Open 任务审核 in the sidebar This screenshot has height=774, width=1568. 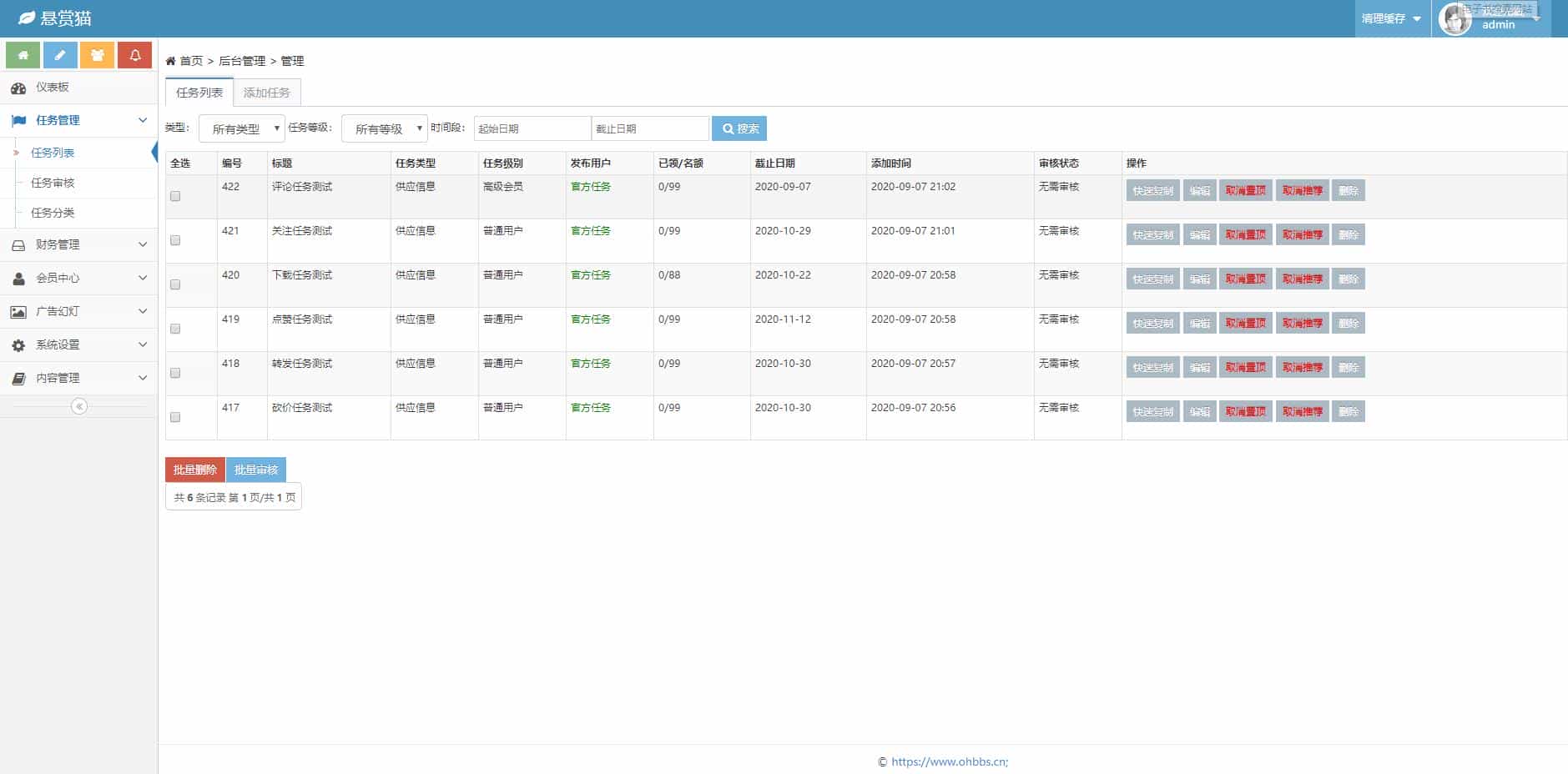pos(53,183)
